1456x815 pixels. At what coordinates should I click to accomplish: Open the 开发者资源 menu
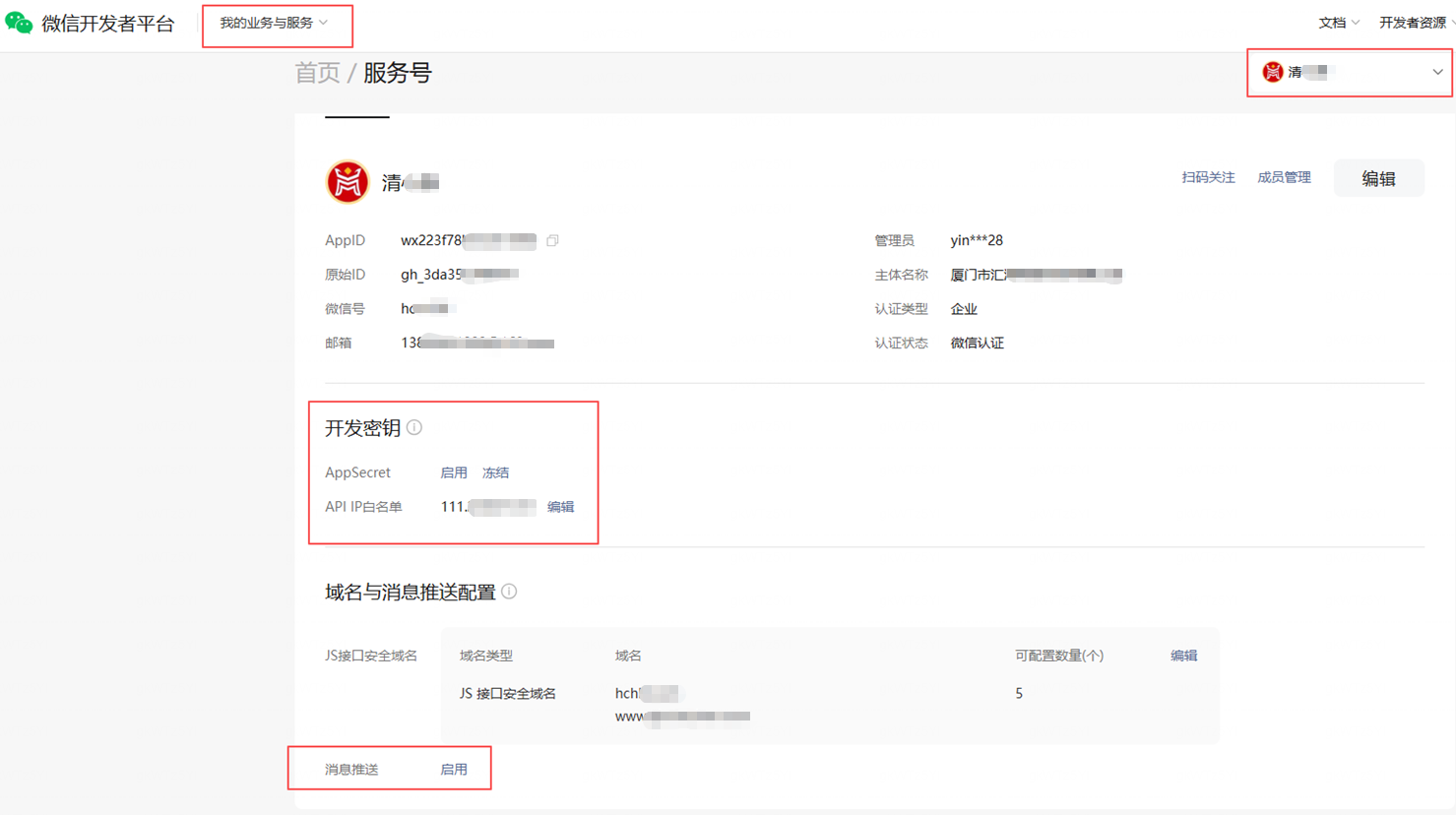click(1415, 23)
